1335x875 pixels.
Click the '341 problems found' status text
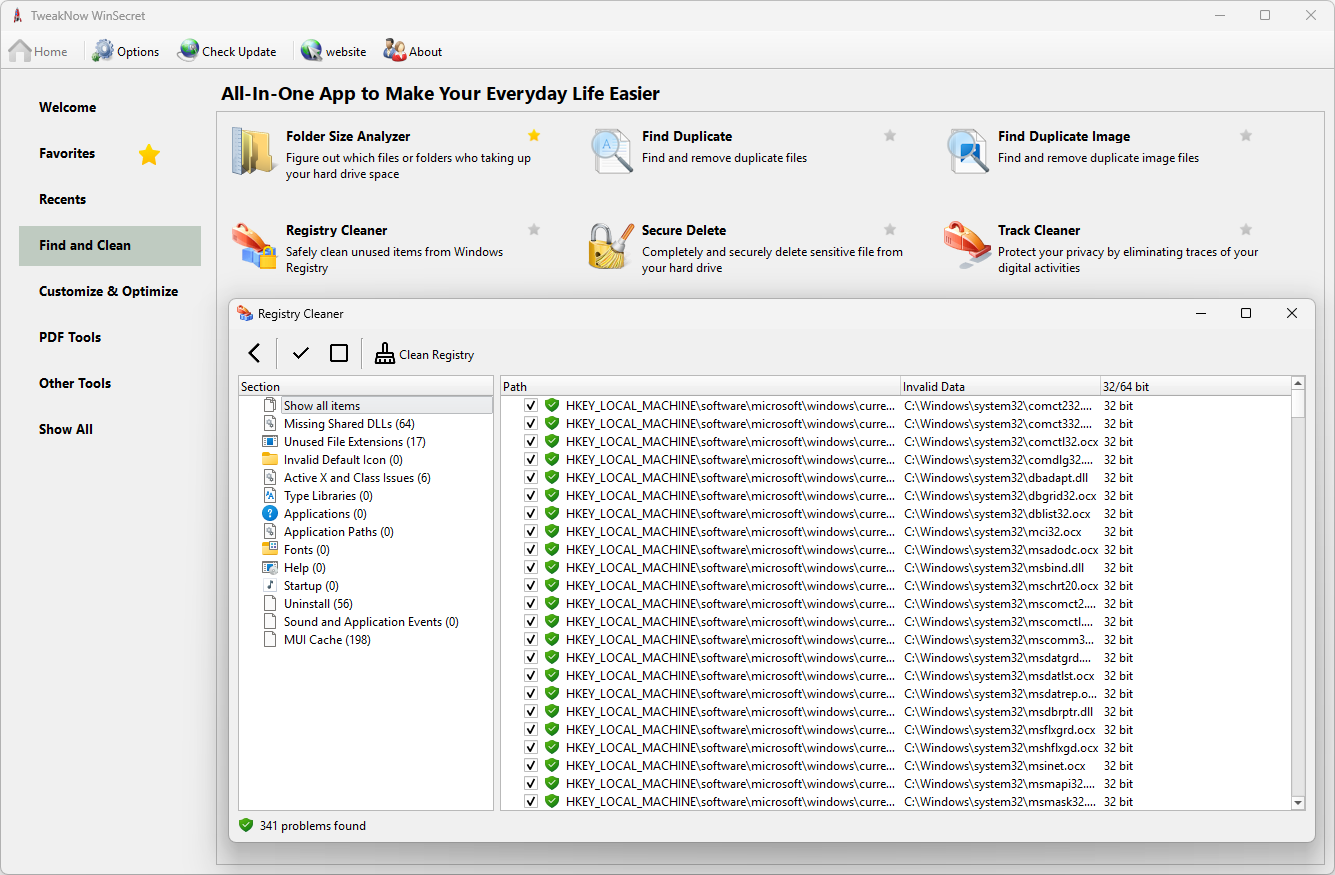(312, 826)
